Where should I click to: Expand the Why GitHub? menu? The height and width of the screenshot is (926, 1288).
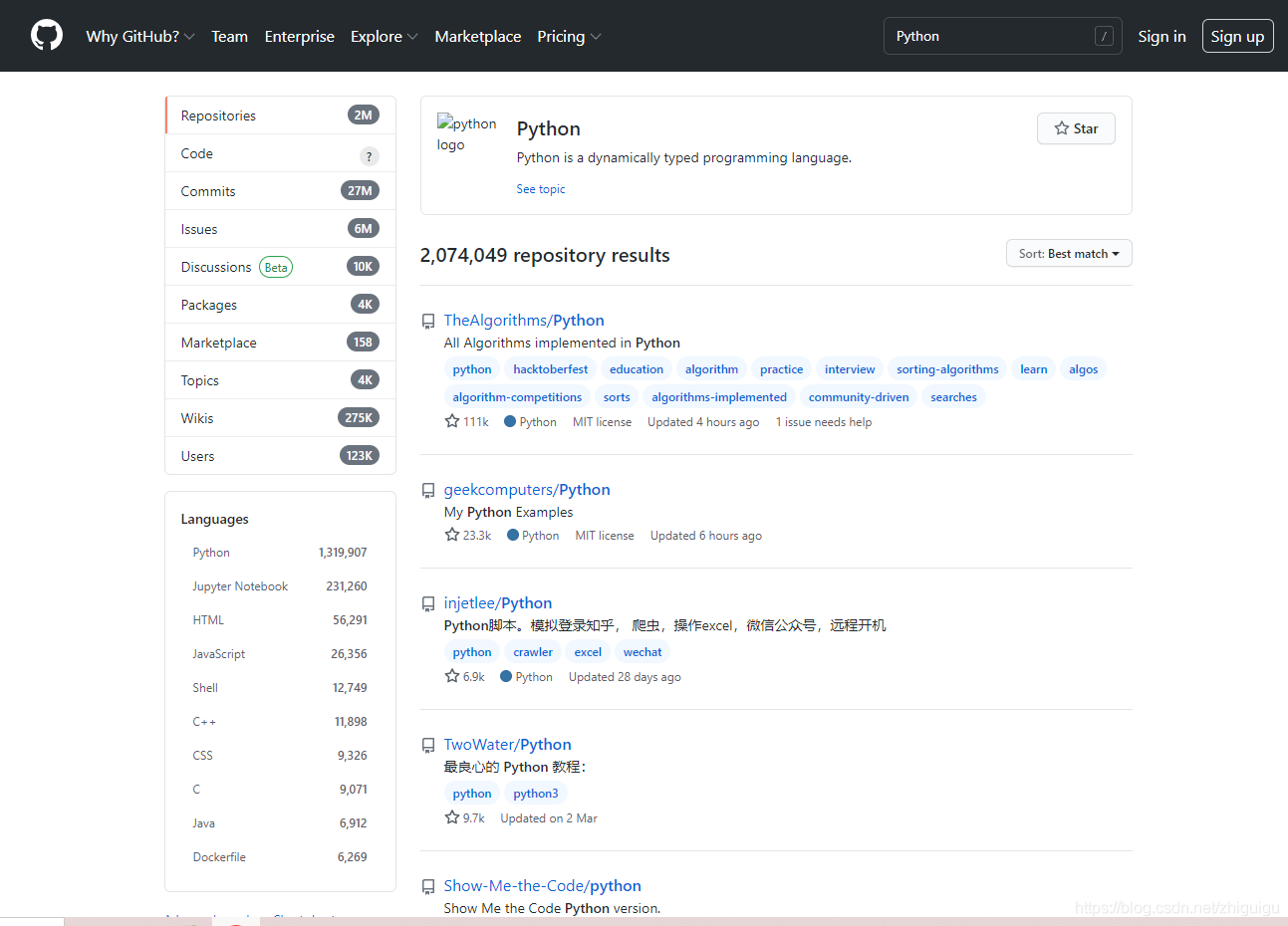pyautogui.click(x=140, y=36)
